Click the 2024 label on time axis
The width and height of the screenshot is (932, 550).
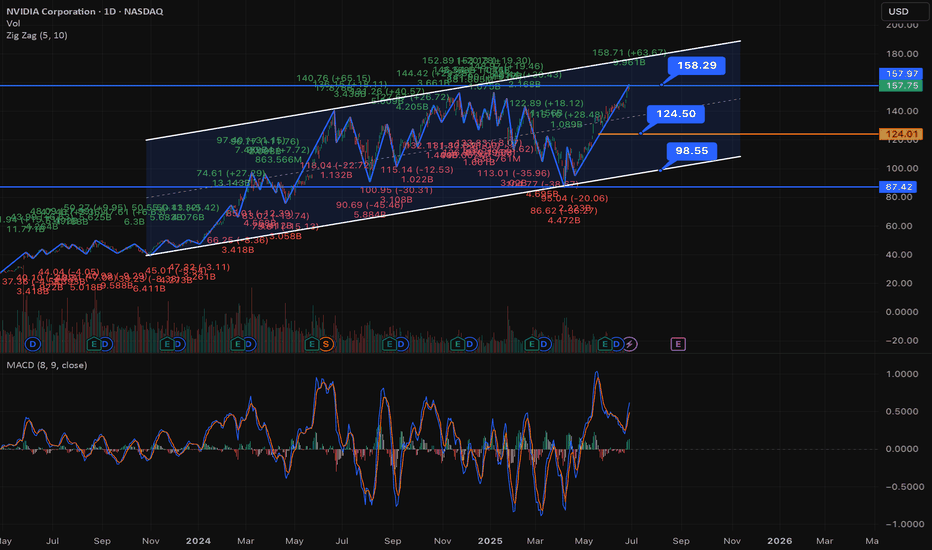198,541
